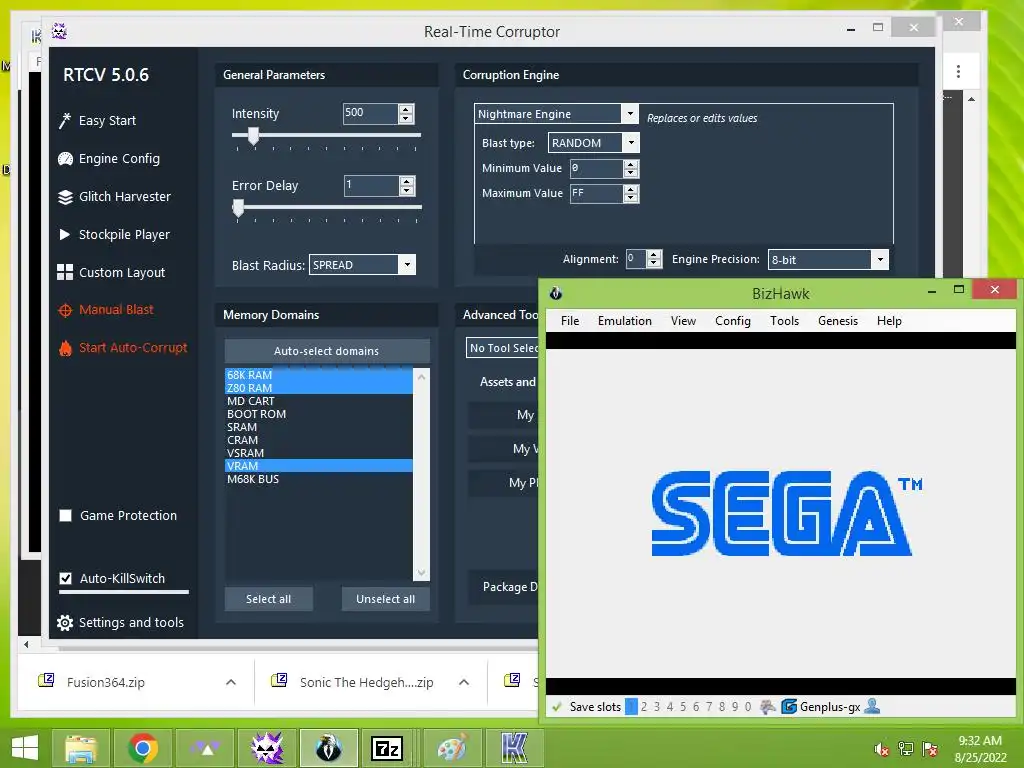Open BizHawk Help menu
1024x768 pixels.
[889, 321]
